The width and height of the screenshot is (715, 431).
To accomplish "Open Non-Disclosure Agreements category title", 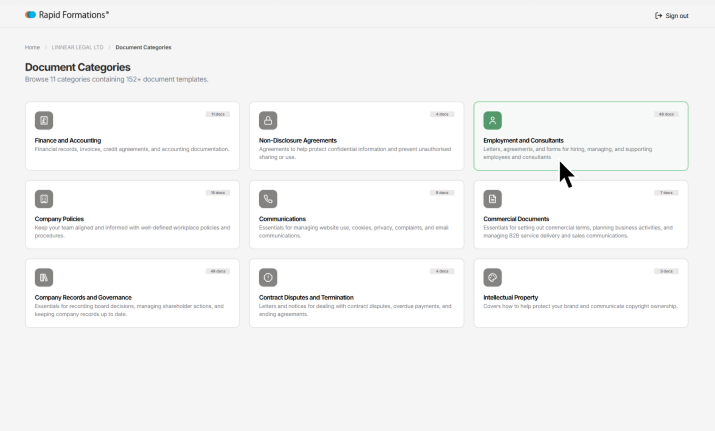I will coord(298,140).
